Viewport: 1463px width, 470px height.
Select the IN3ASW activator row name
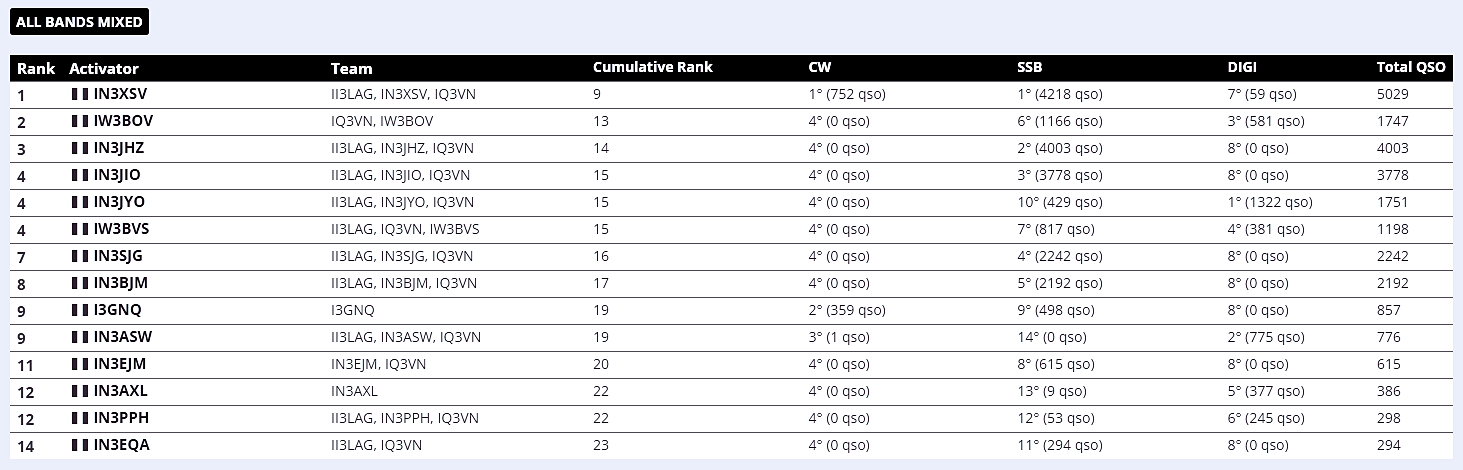coord(123,337)
